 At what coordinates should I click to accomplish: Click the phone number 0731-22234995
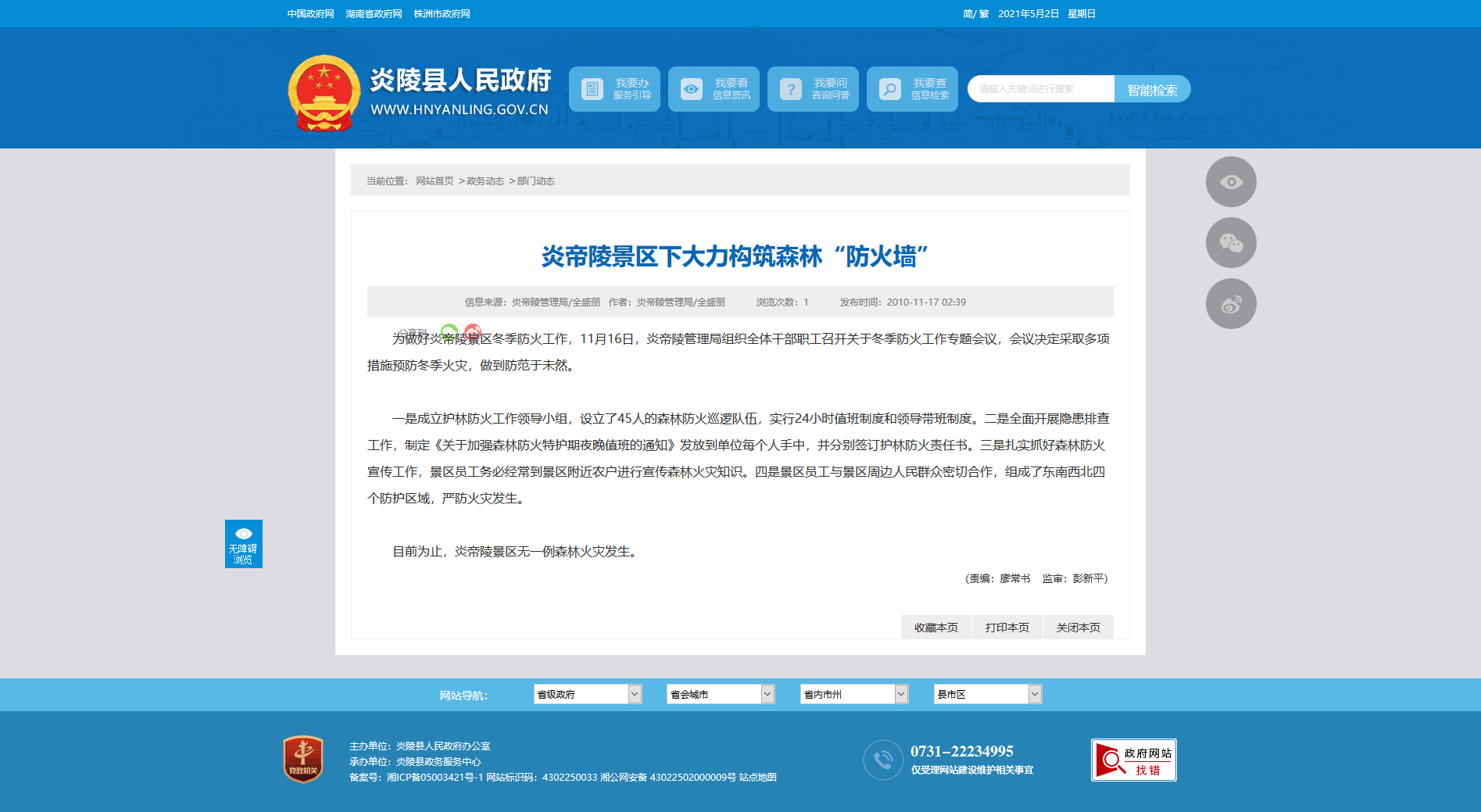point(962,751)
